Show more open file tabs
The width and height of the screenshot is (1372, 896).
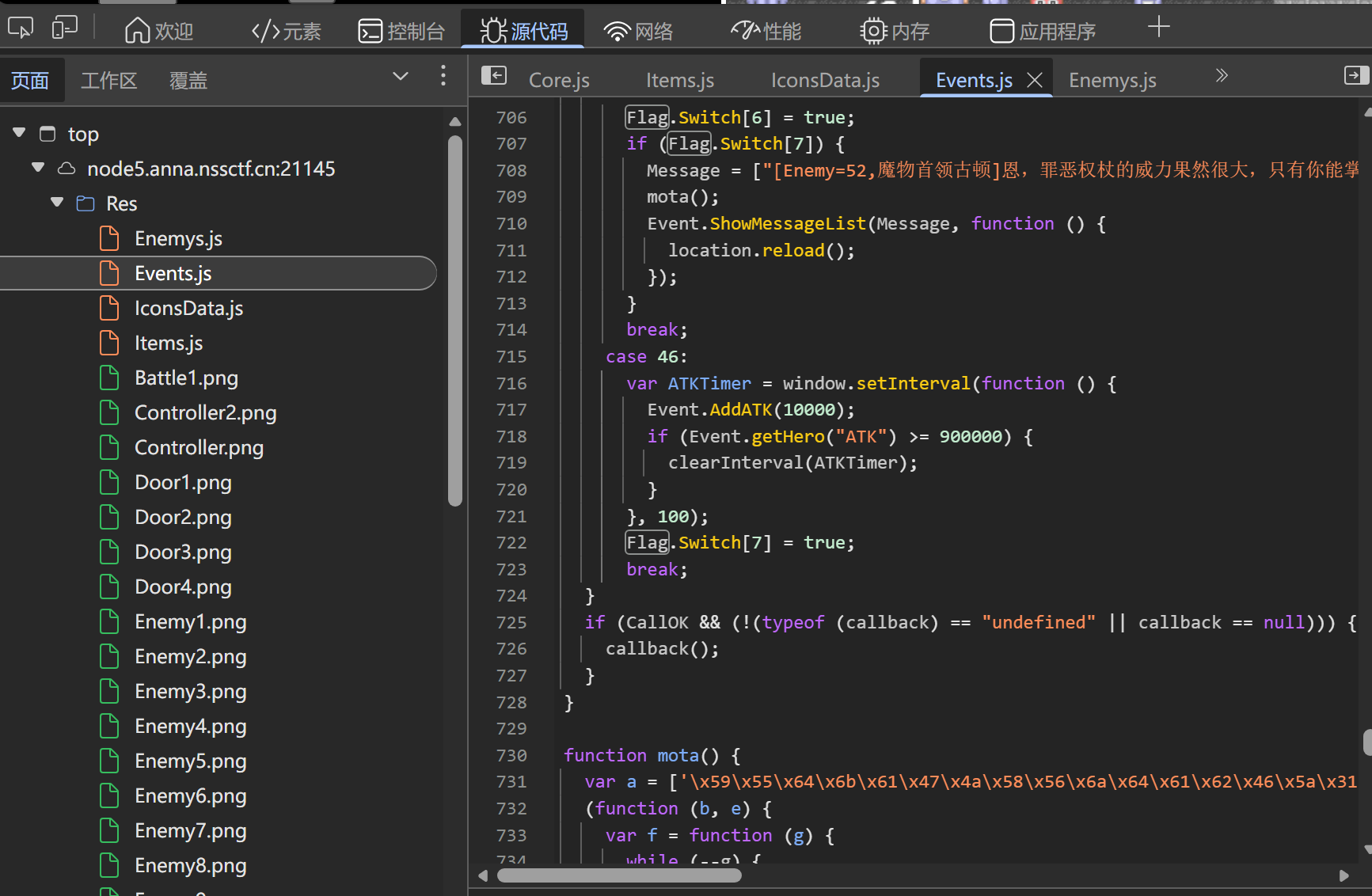(1221, 76)
